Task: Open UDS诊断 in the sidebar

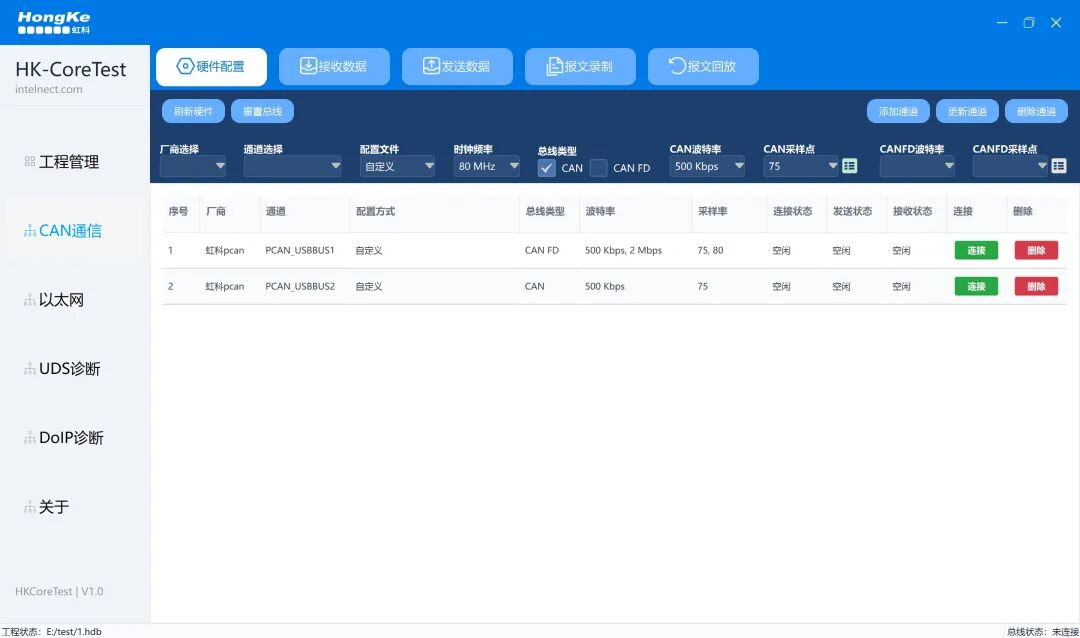Action: 70,369
